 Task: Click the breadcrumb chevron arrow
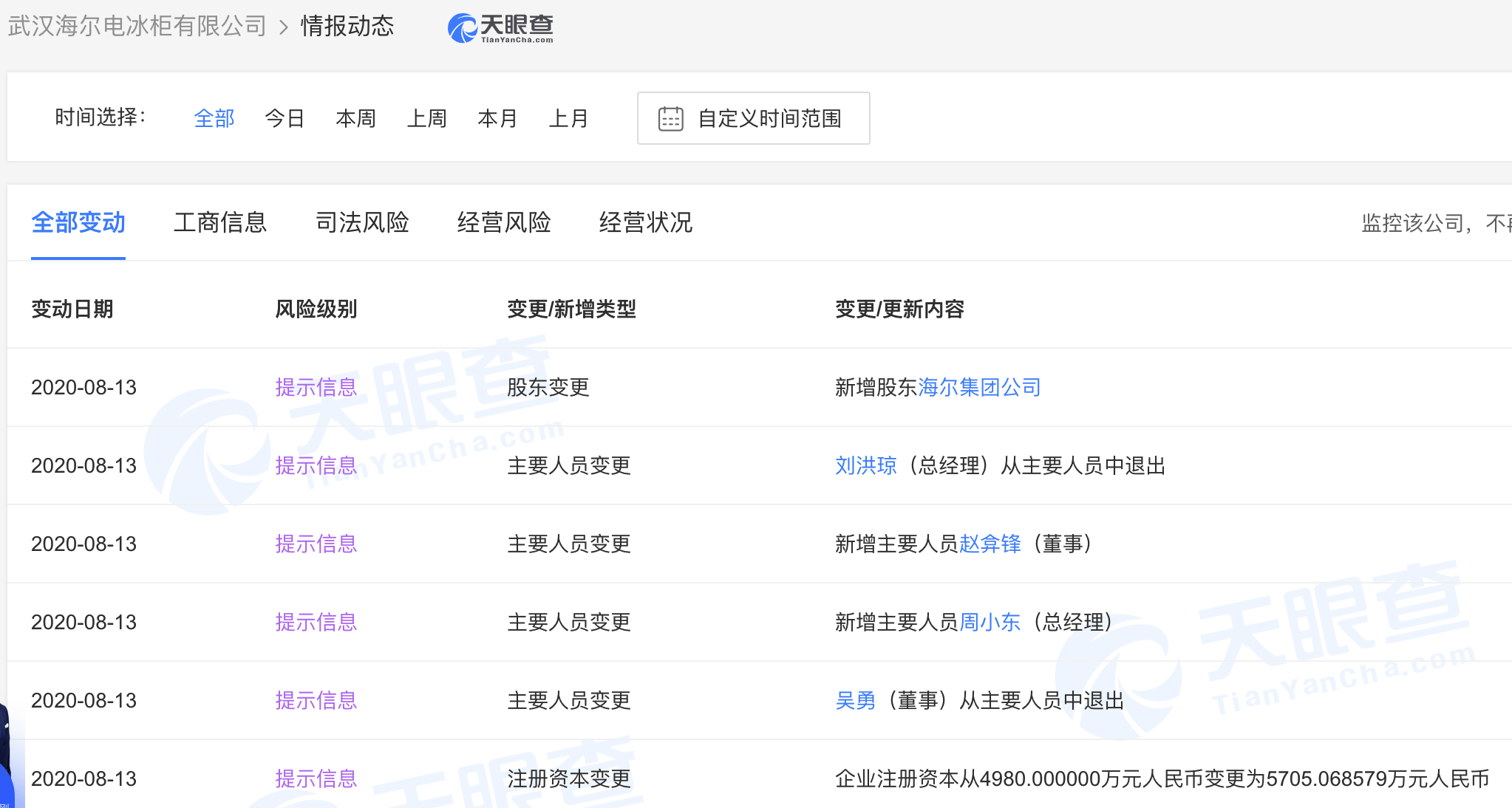pyautogui.click(x=284, y=28)
